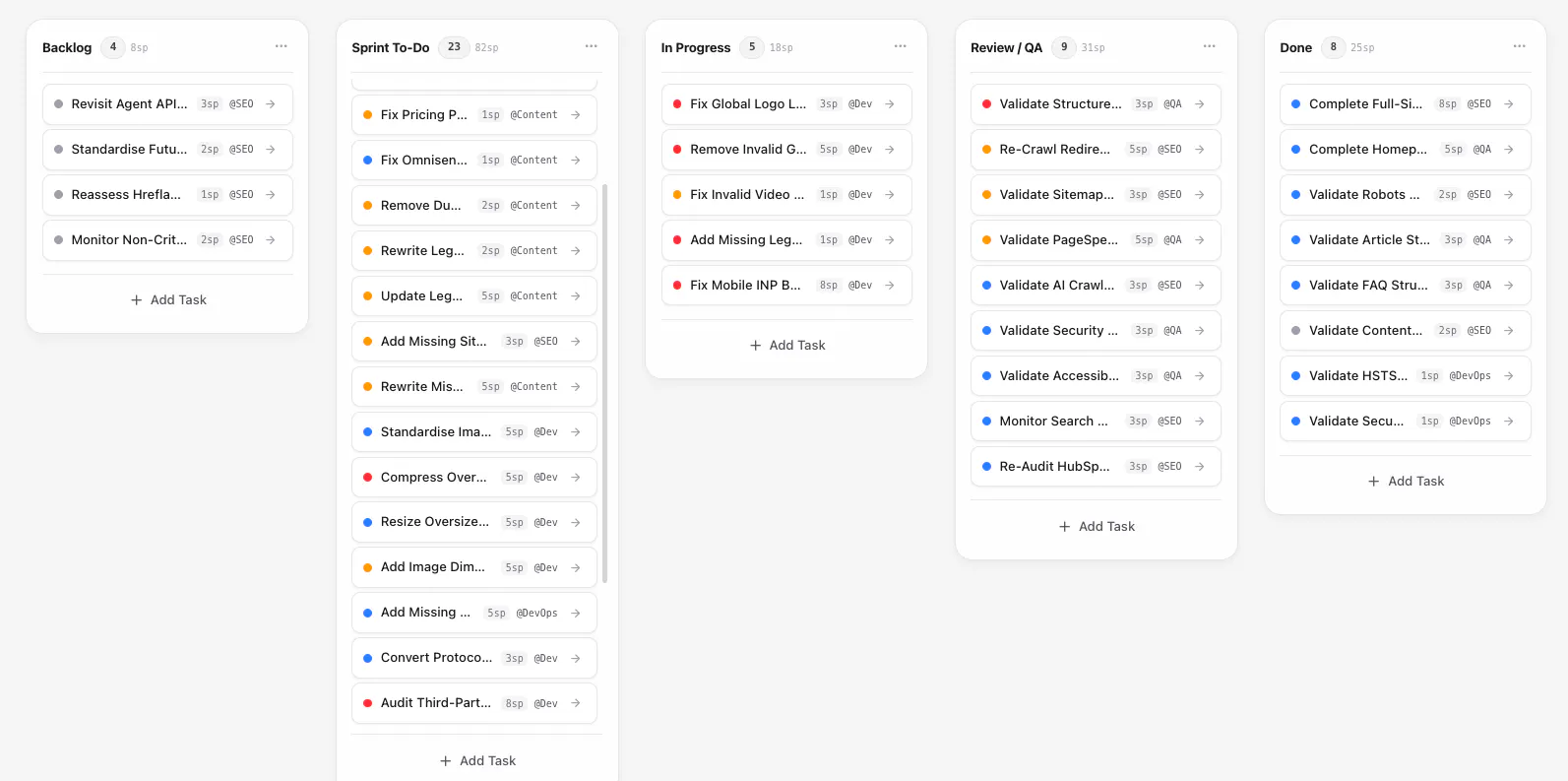The width and height of the screenshot is (1568, 781).
Task: Open the Monitor Search ... task card
Action: (x=1096, y=422)
